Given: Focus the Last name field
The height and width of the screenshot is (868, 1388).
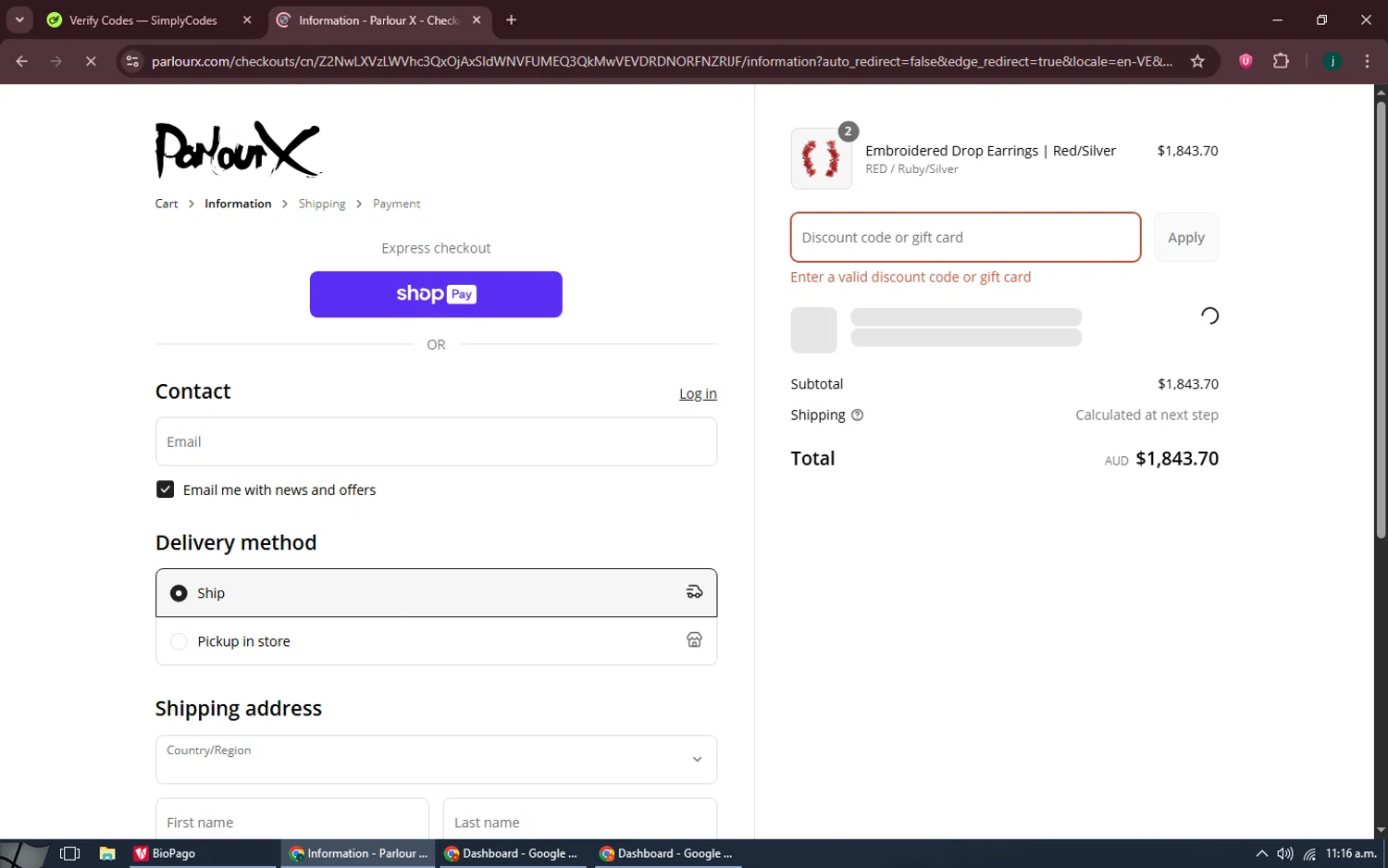Looking at the screenshot, I should [580, 820].
